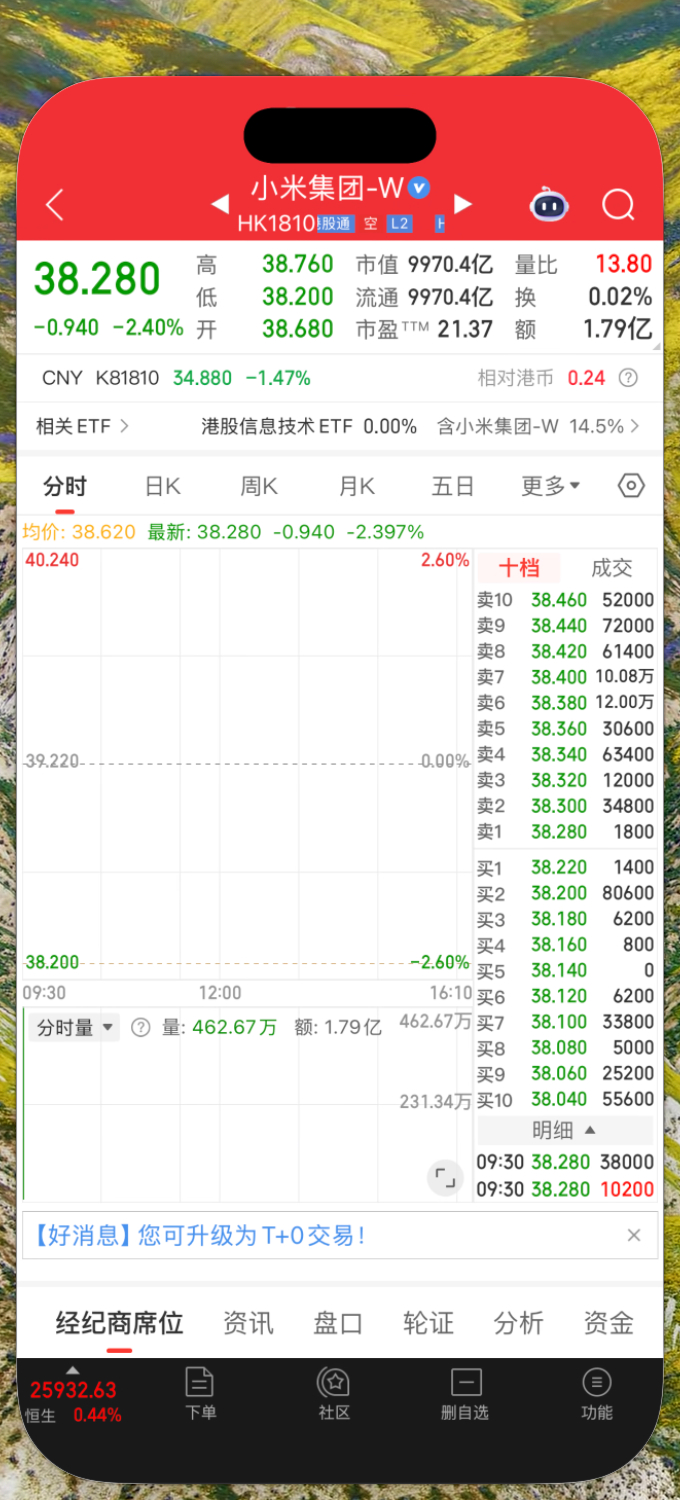Open the 资讯 news tab

[x=248, y=1323]
